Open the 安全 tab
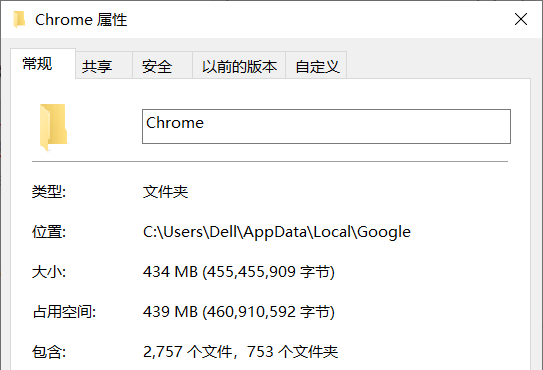Viewport: 543px width, 370px height. [162, 66]
